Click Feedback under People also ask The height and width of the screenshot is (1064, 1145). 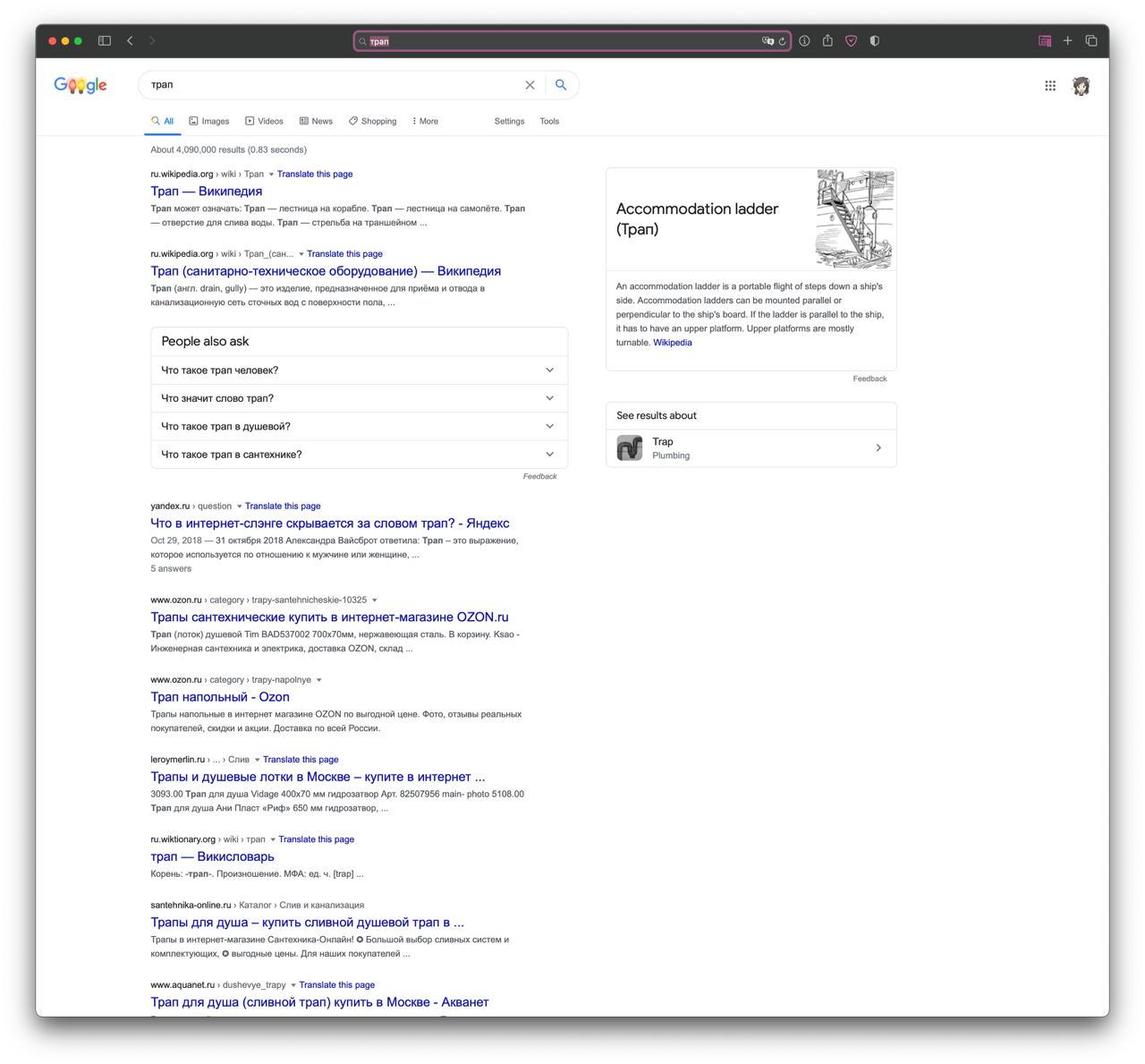coord(539,476)
